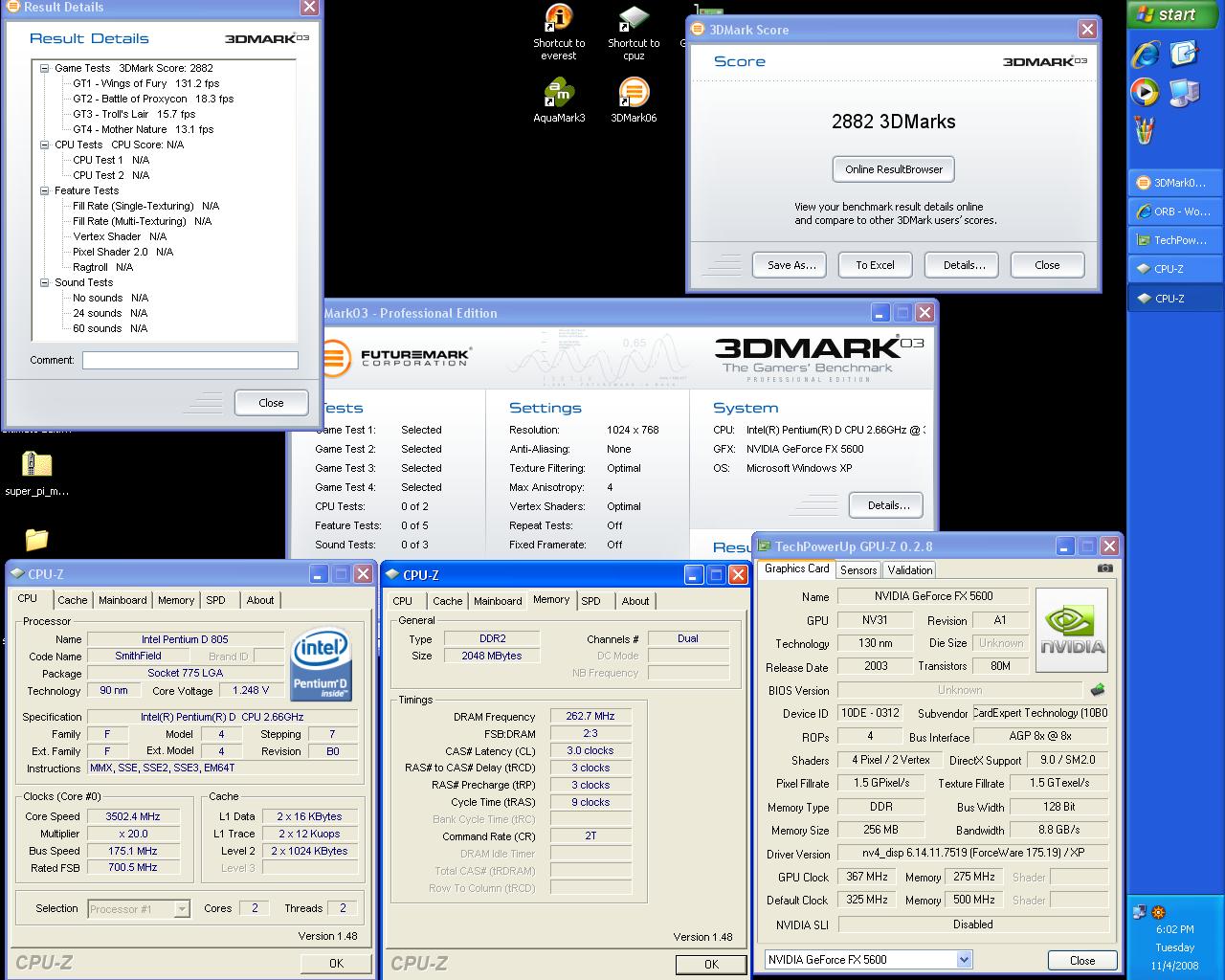The height and width of the screenshot is (980, 1225).
Task: Click the Driver Version field in GPU-Z
Action: [972, 853]
